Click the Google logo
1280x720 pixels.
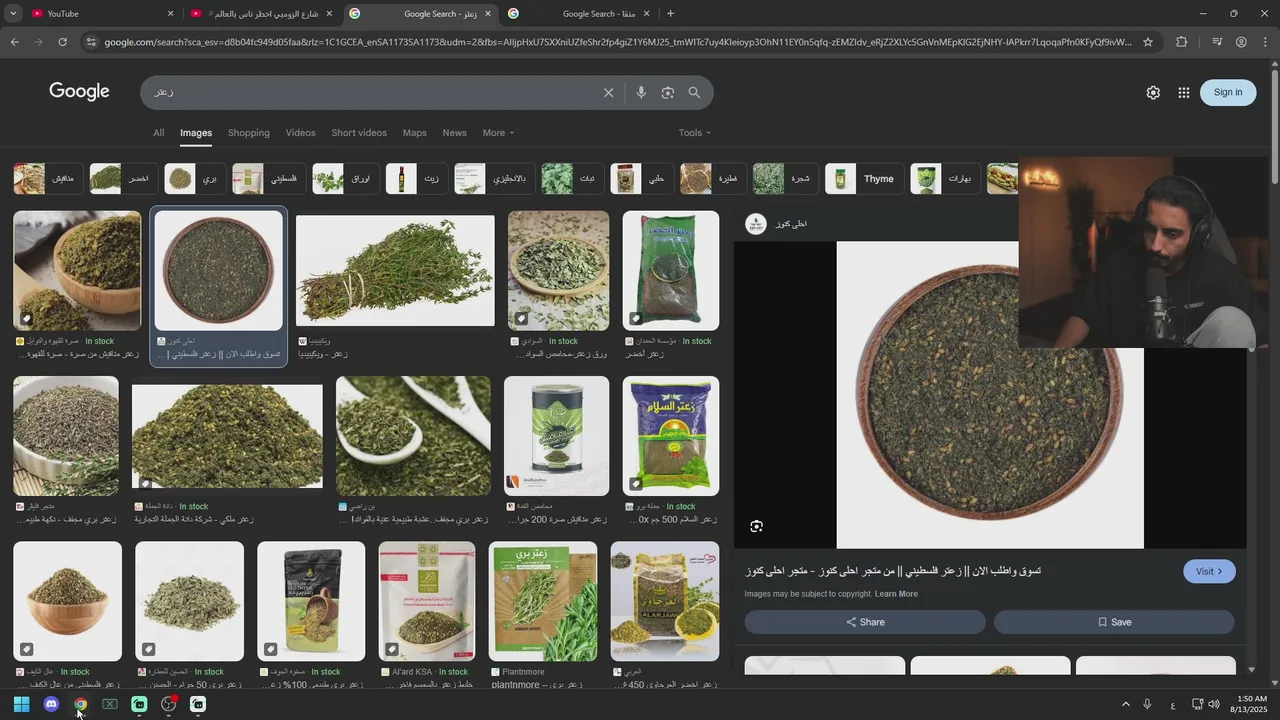pyautogui.click(x=79, y=91)
